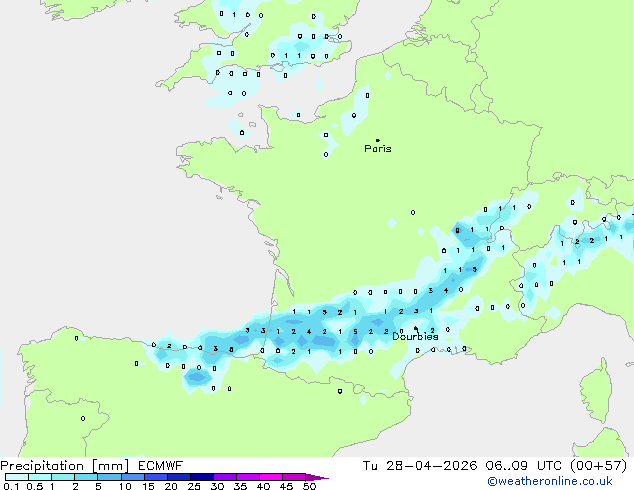This screenshot has height=490, width=634.
Task: Click the Dourbies location label
Action: click(415, 336)
